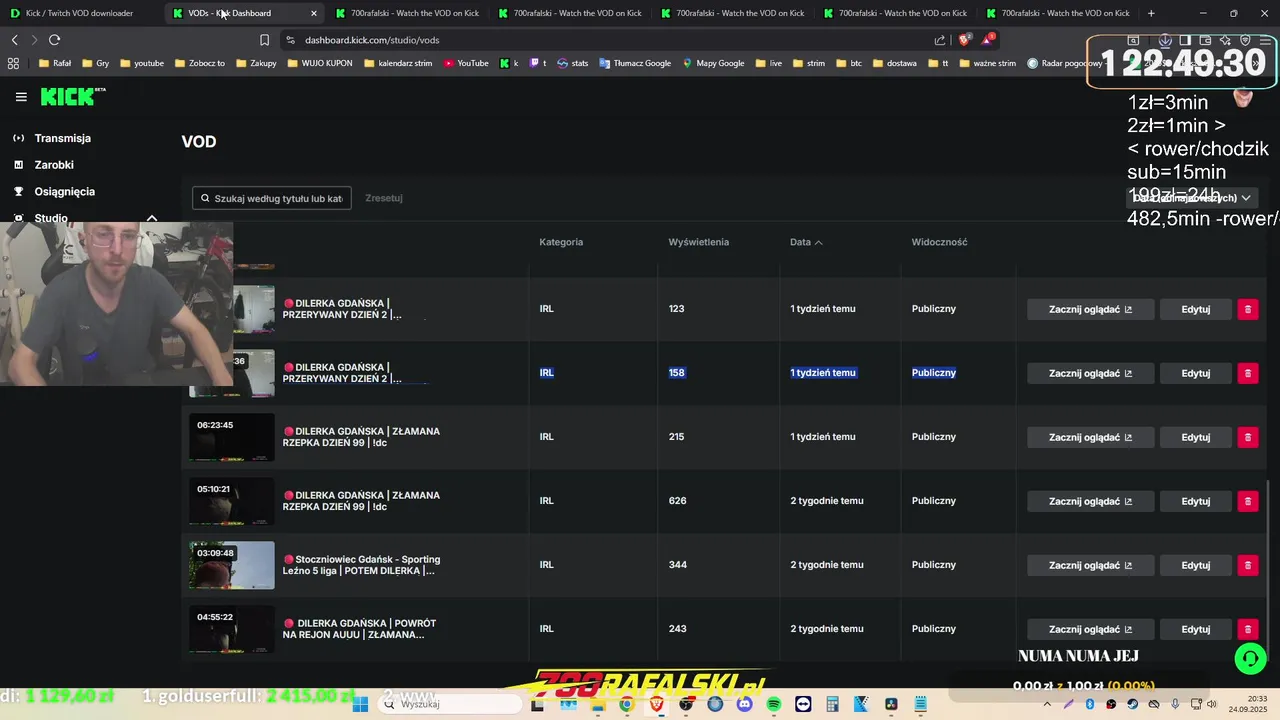Edit the Stoczniowiec Gdańsk VOD
This screenshot has width=1280, height=720.
click(1195, 565)
